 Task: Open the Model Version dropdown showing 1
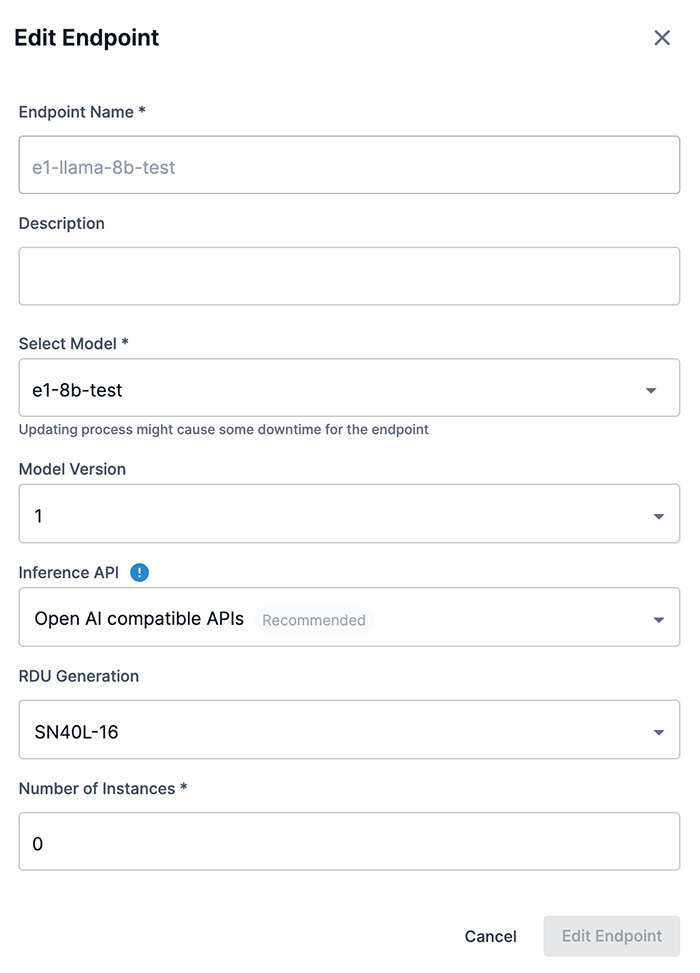[348, 514]
